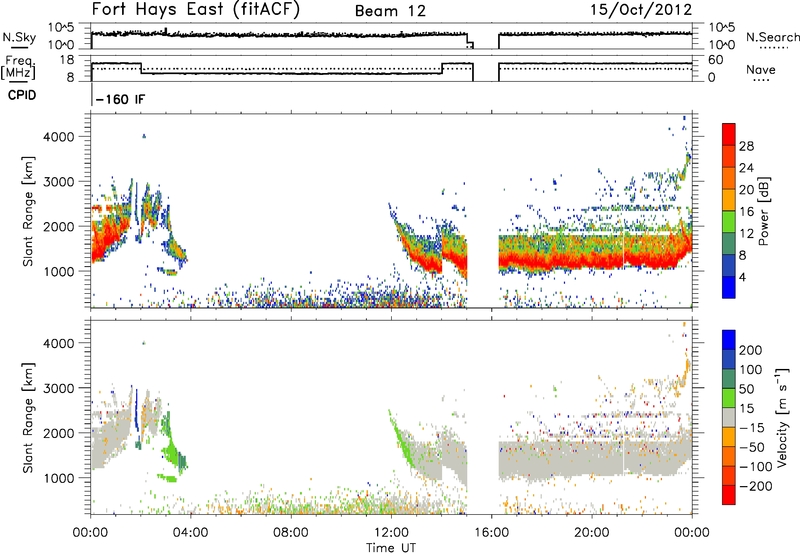Click the "04:00" time axis label

click(190, 533)
